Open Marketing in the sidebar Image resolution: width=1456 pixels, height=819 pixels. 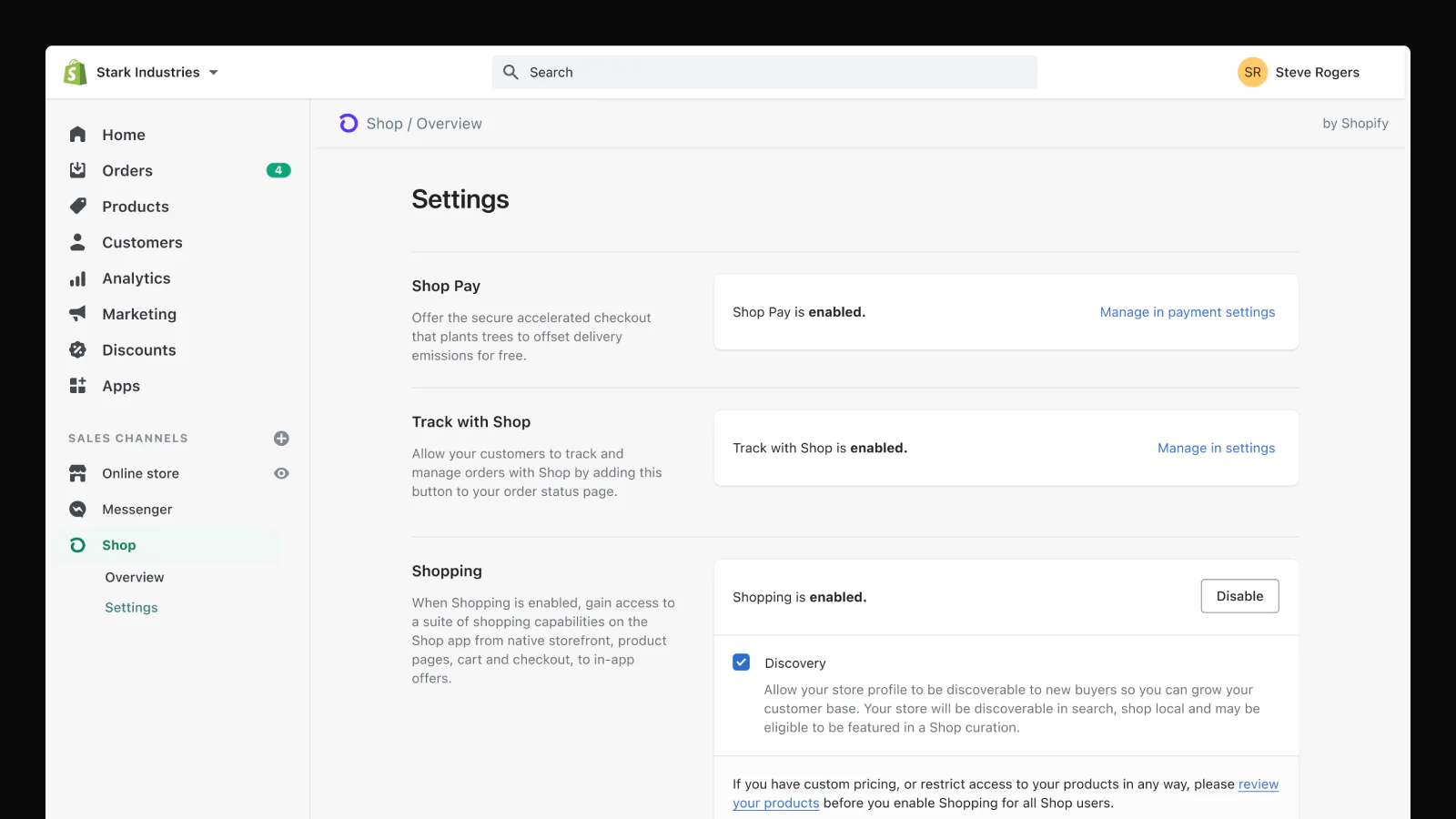tap(139, 314)
